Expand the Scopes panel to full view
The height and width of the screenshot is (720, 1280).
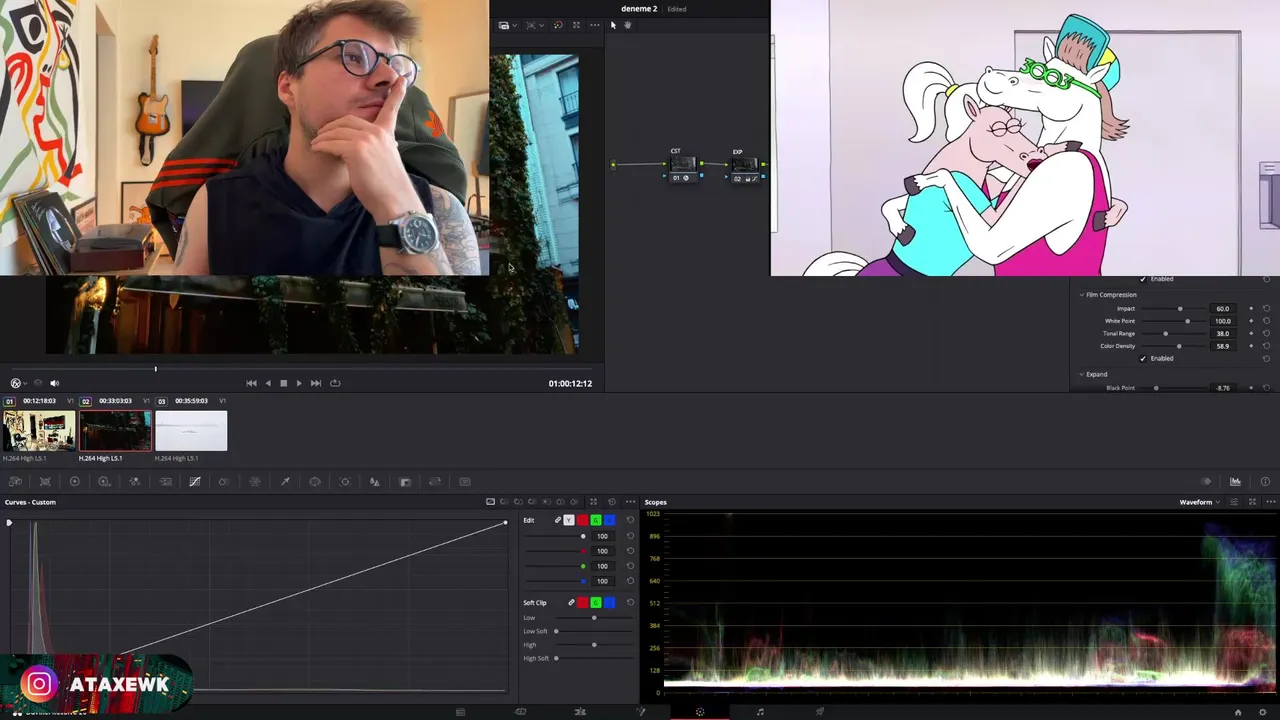[1252, 502]
